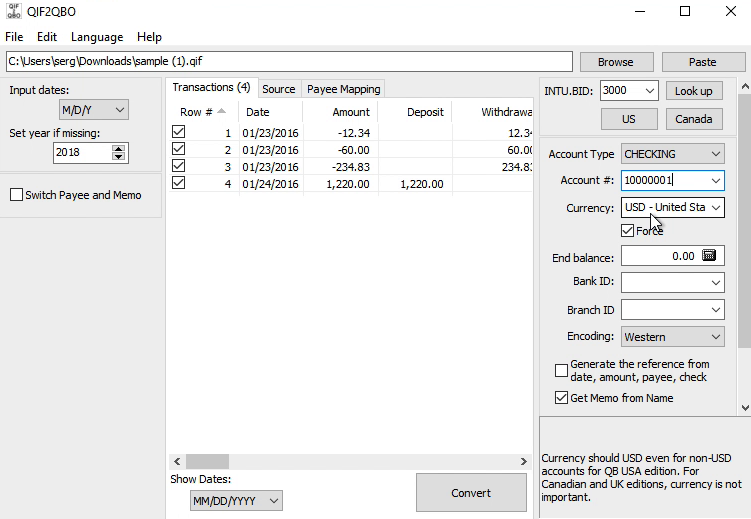Expand the Encoding dropdown
This screenshot has height=519, width=751.
pos(672,337)
